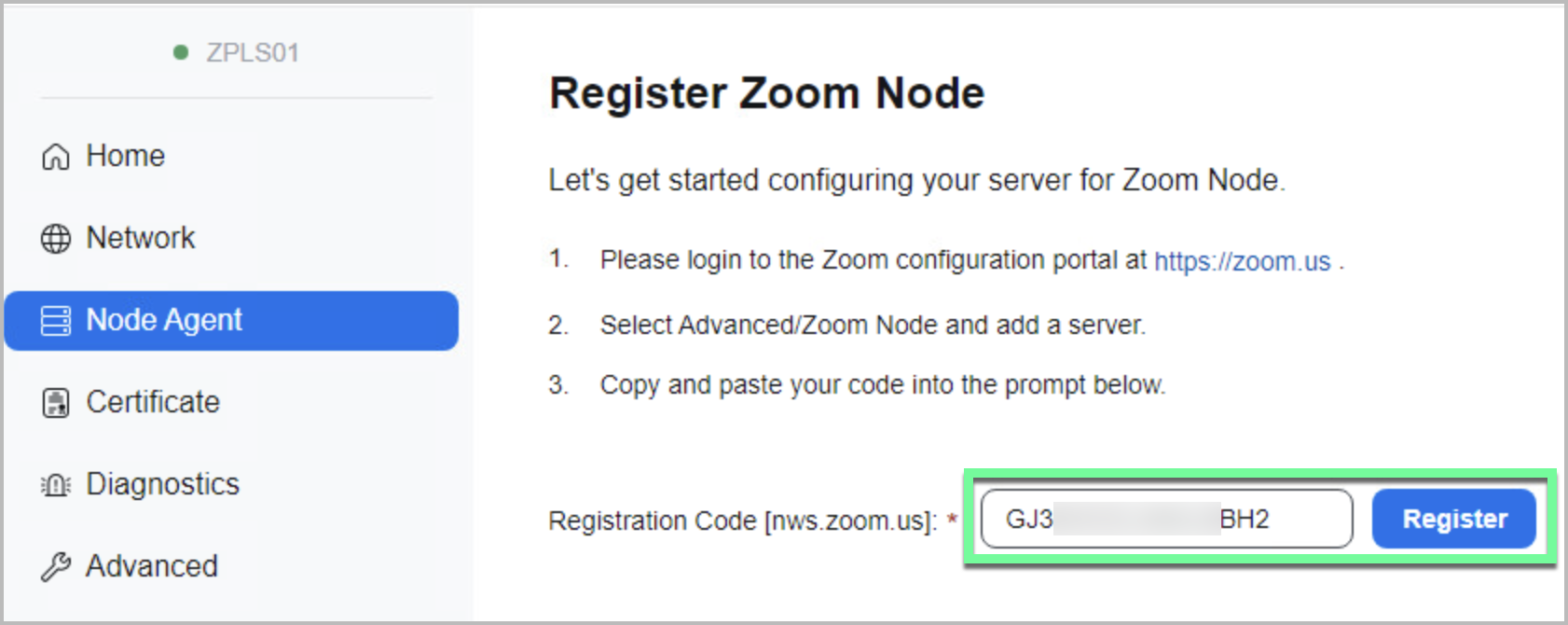
Task: Click the ZPLS01 server name
Action: pos(253,52)
